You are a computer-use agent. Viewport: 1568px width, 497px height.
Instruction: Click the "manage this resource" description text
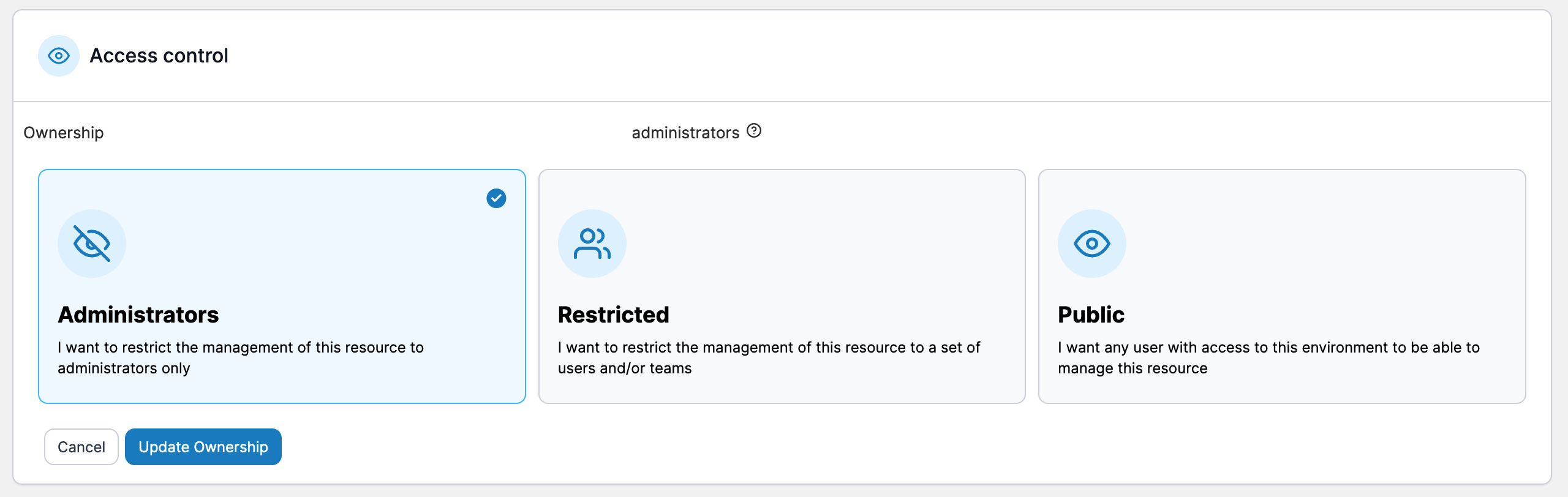tap(1133, 368)
